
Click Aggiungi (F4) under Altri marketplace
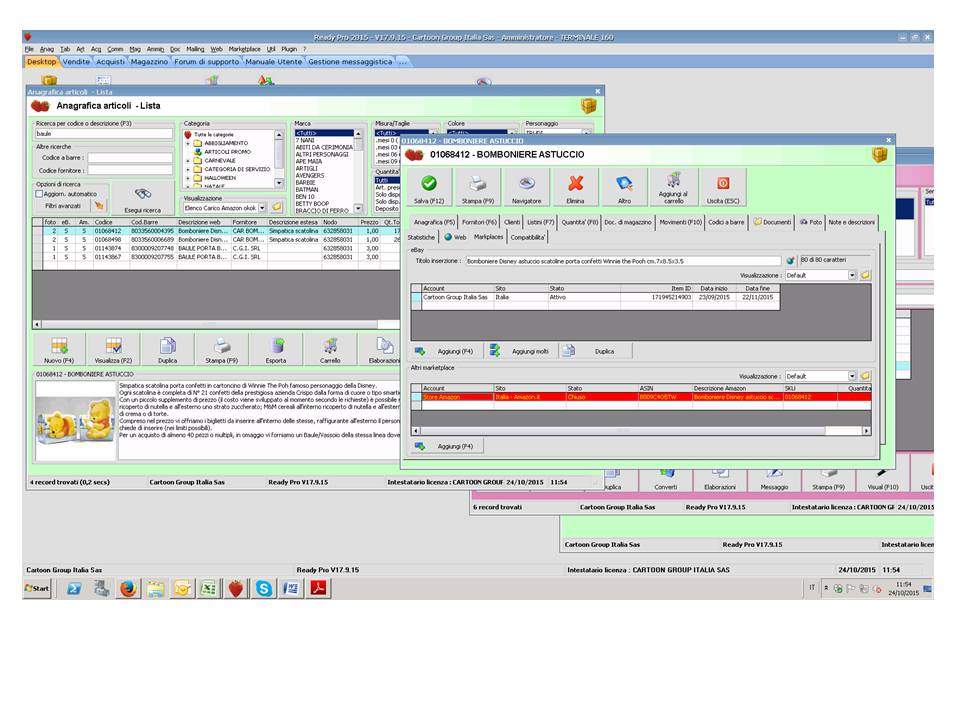pyautogui.click(x=447, y=446)
